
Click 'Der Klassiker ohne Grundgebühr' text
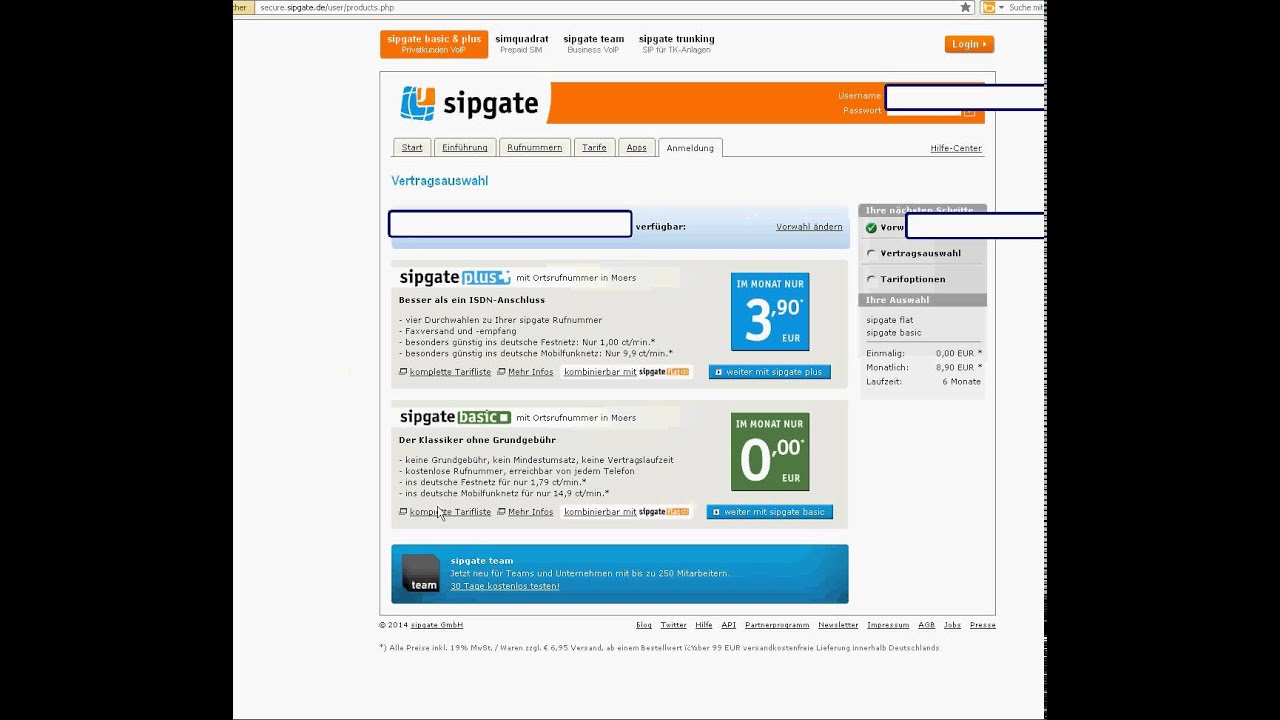(x=477, y=440)
